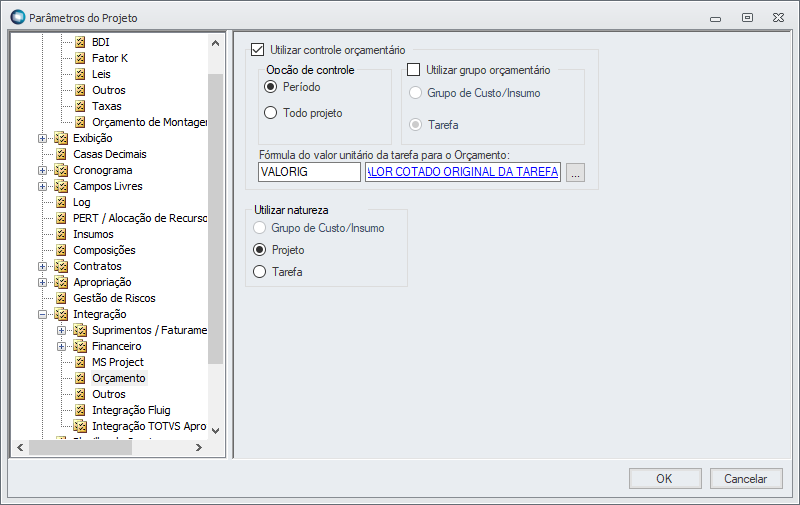Click the MS Project tree icon
The height and width of the screenshot is (505, 800).
[x=81, y=362]
